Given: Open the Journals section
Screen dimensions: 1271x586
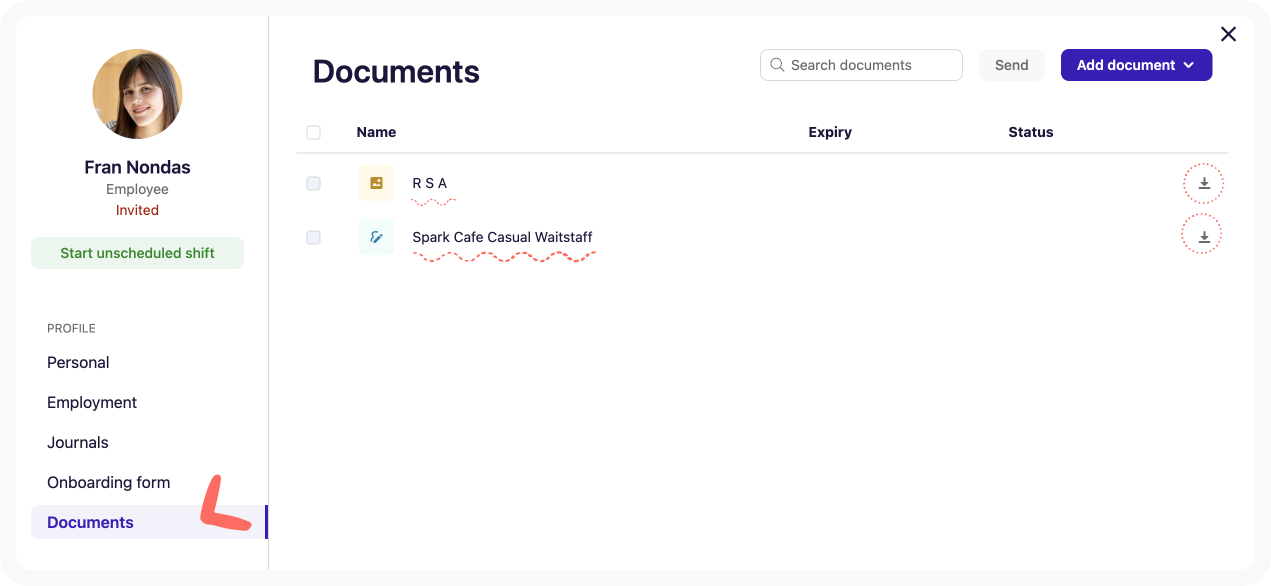Looking at the screenshot, I should (78, 442).
